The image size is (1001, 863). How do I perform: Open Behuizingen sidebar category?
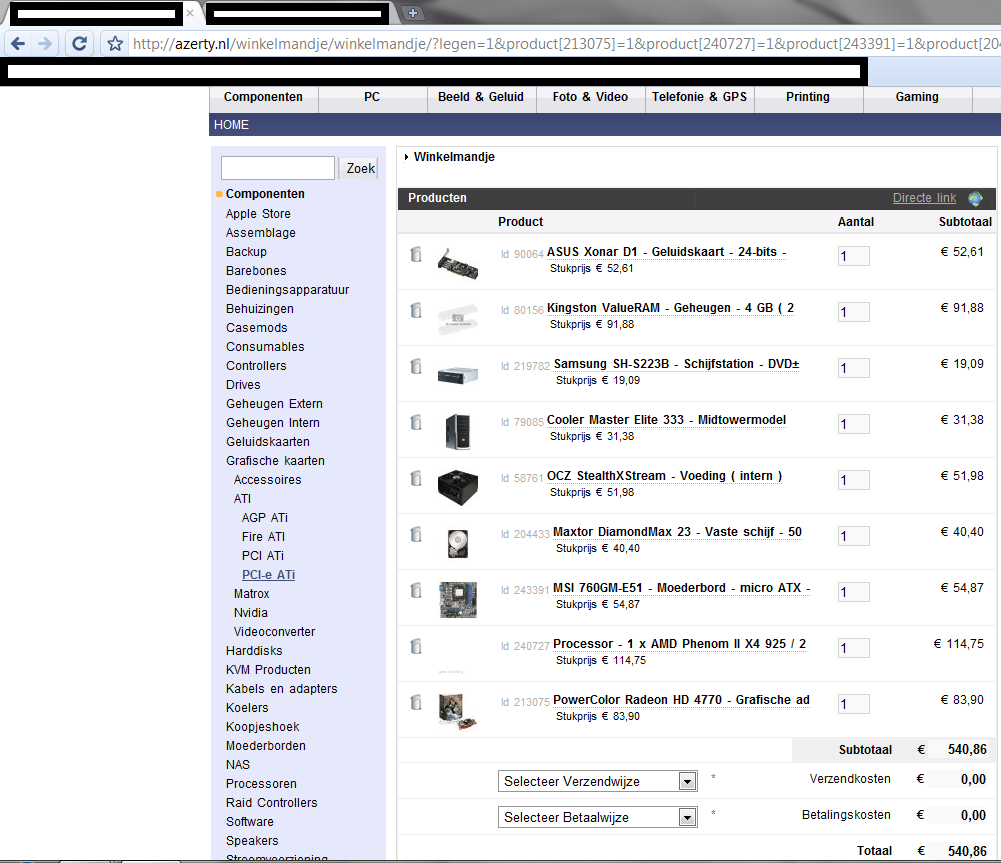coord(260,309)
